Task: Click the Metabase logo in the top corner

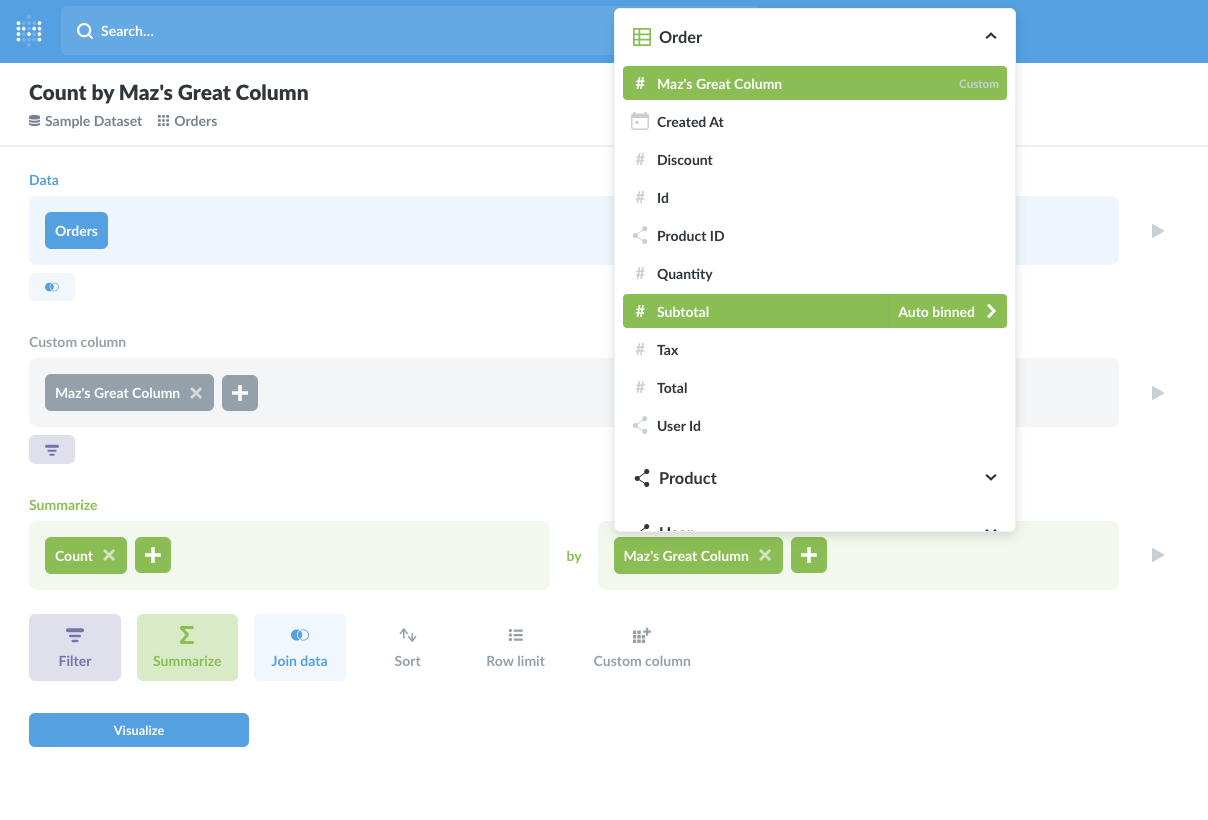Action: tap(28, 31)
